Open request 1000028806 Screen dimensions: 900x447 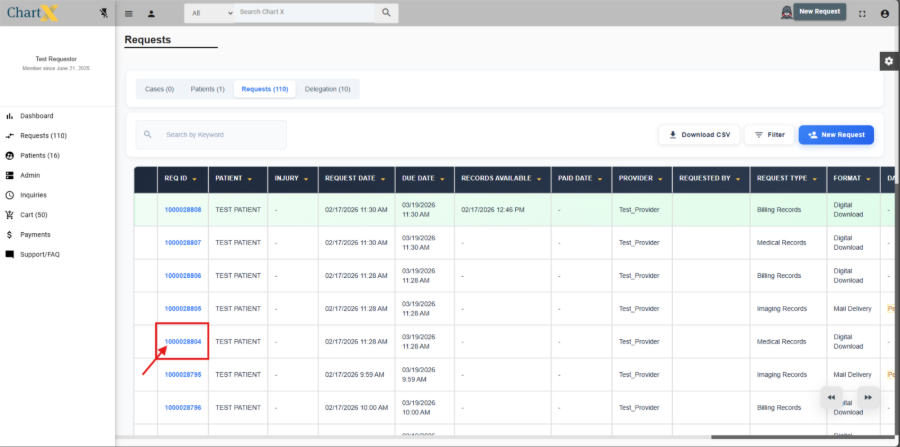pos(183,276)
